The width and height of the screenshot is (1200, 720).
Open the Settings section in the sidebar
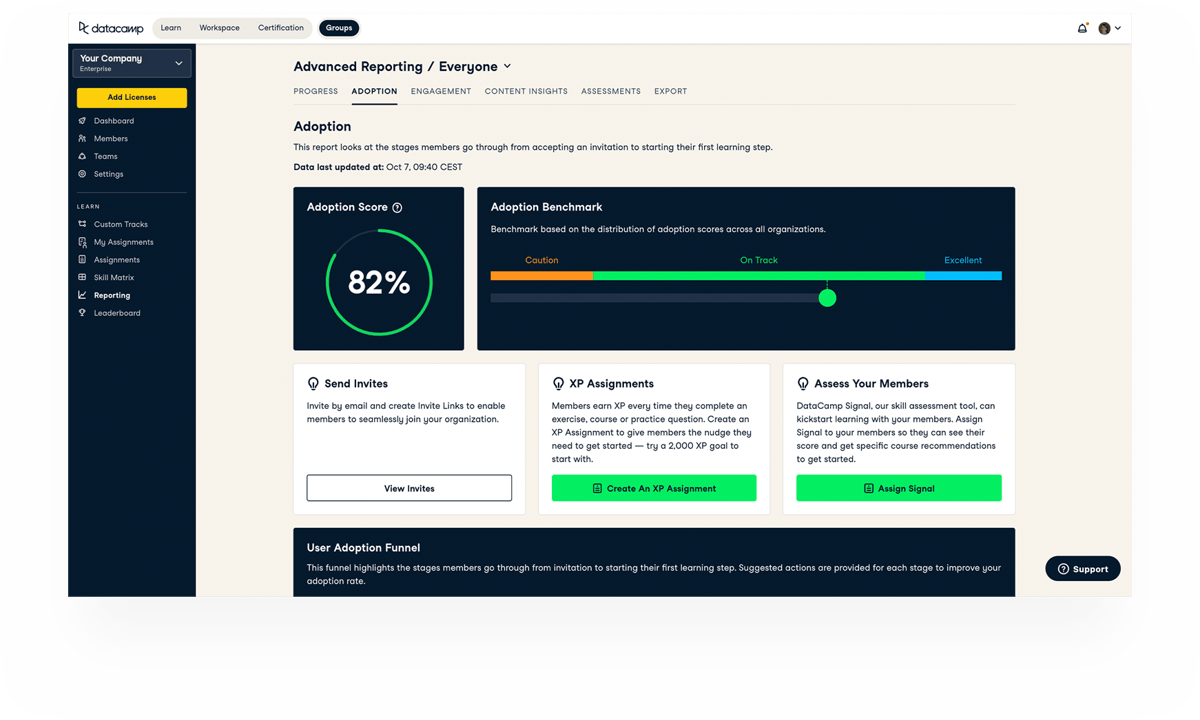click(108, 174)
